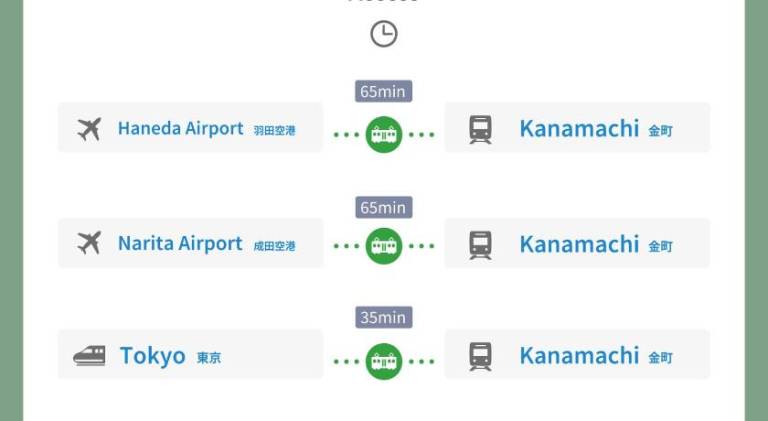Select the green train icon on Narita route

click(x=384, y=246)
